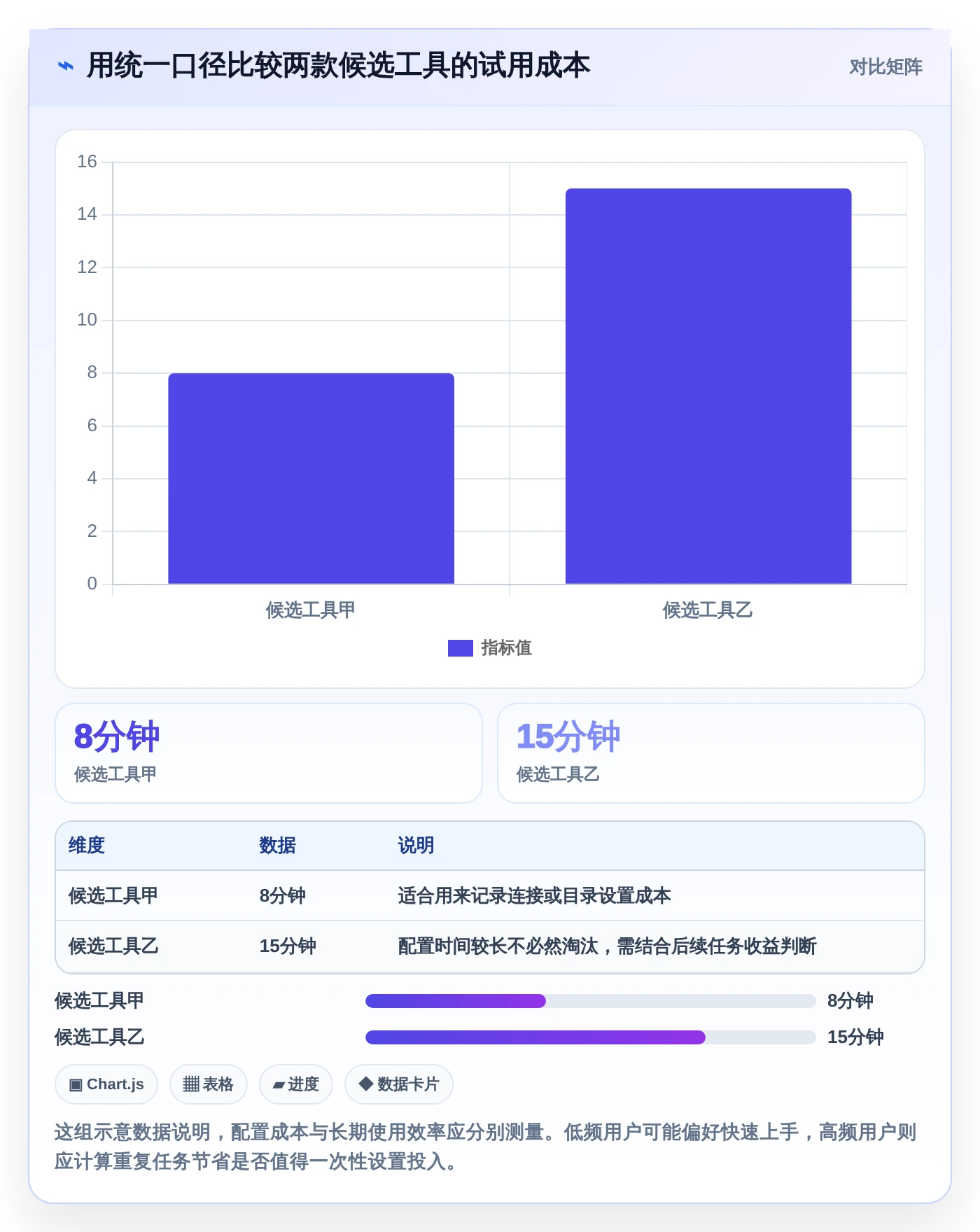Click the summary paragraph starting 这组示意数据说明
The image size is (980, 1232).
[x=486, y=1147]
